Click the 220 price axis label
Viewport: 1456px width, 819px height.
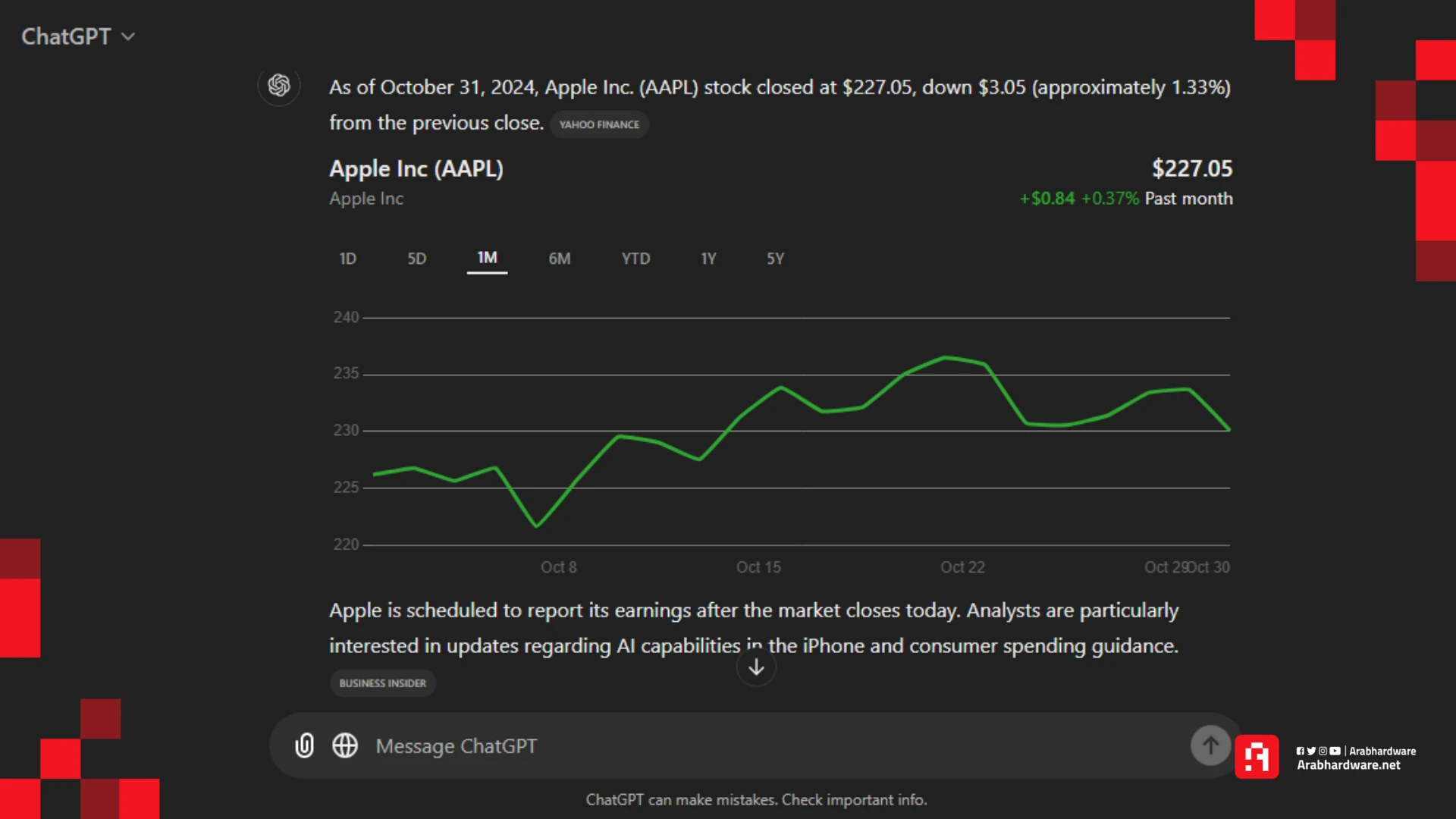346,544
